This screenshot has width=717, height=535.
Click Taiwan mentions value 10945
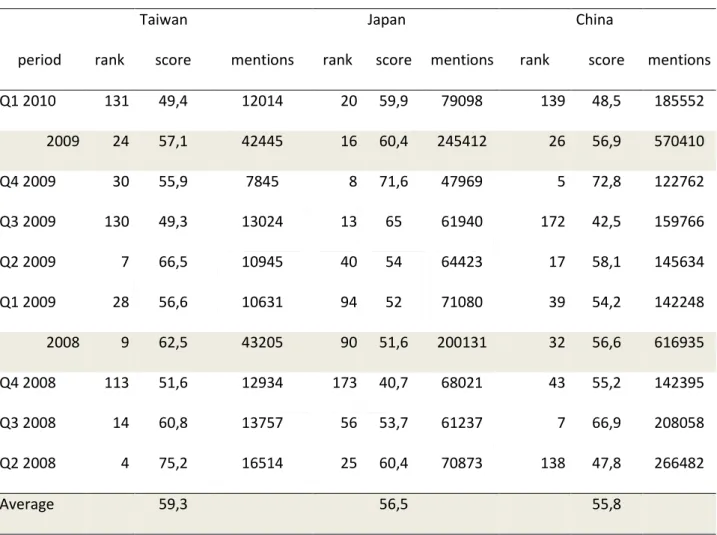coord(262,262)
